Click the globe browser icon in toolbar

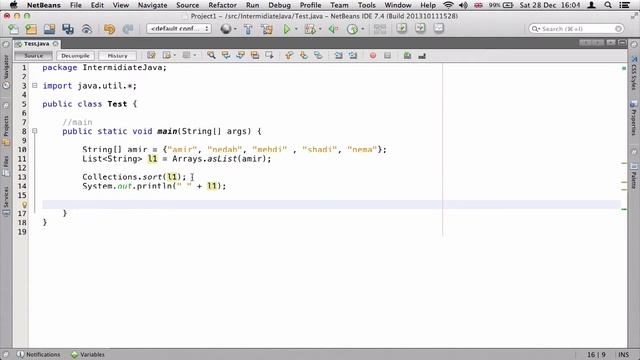[x=226, y=29]
